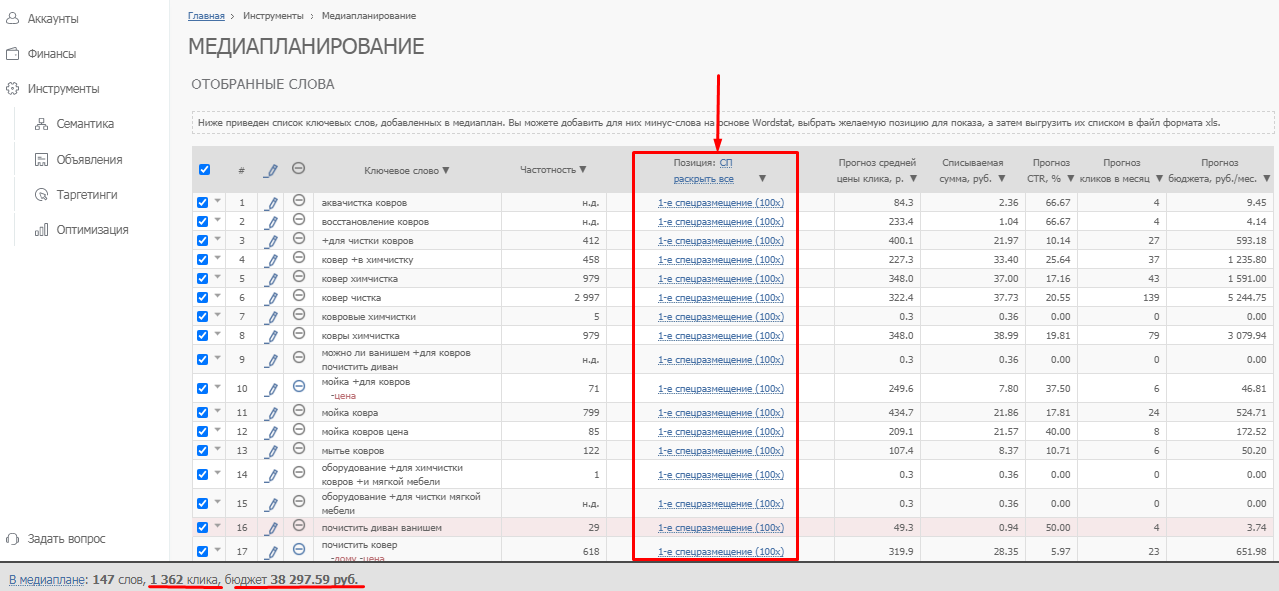Click the Аккаунты user icon in sidebar
Screen dimensions: 1279x591
tap(13, 19)
